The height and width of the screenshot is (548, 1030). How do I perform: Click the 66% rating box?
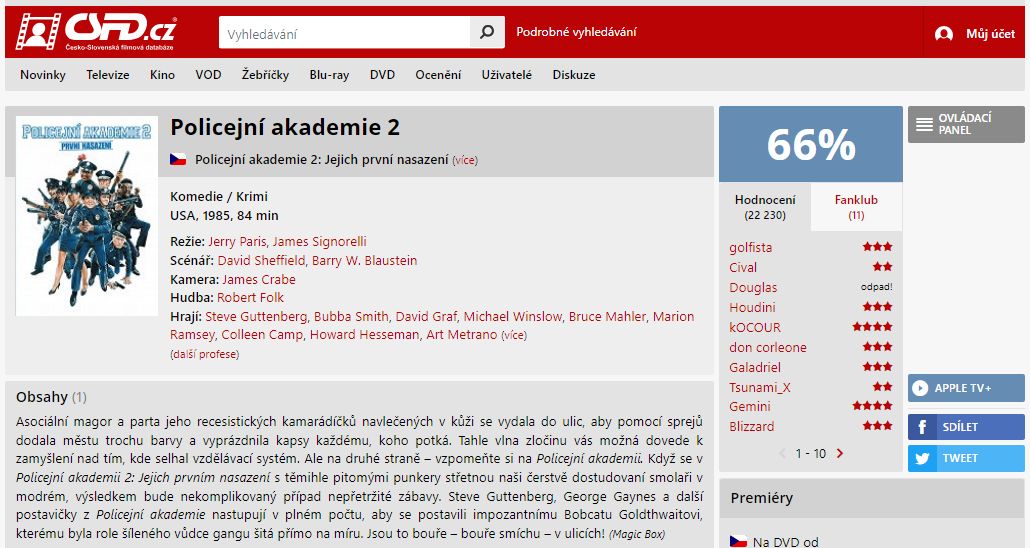click(811, 144)
